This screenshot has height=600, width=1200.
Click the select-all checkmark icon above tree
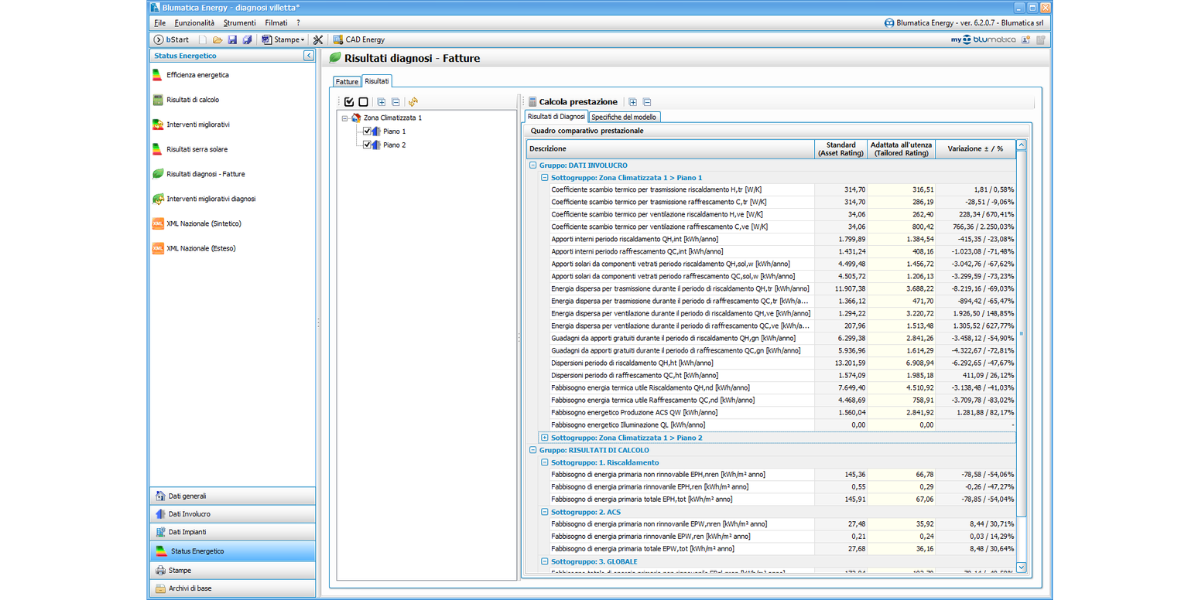tap(349, 102)
